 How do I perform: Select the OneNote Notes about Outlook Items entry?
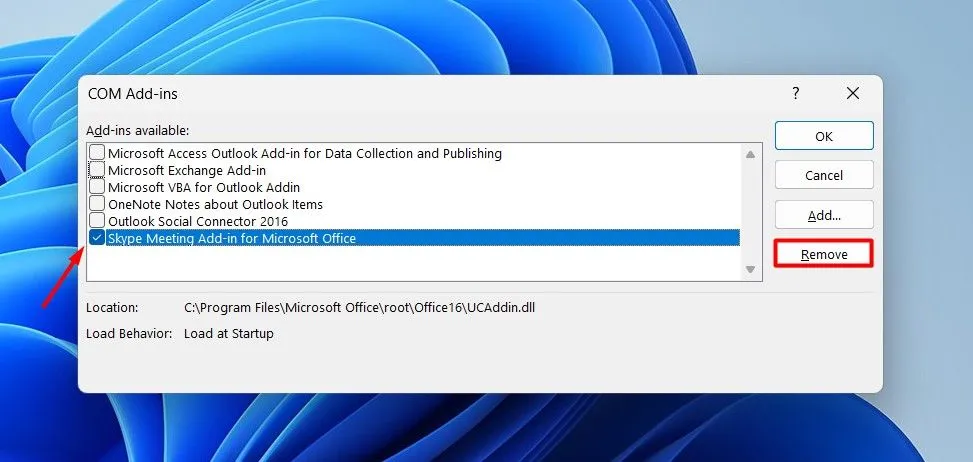pyautogui.click(x=215, y=204)
